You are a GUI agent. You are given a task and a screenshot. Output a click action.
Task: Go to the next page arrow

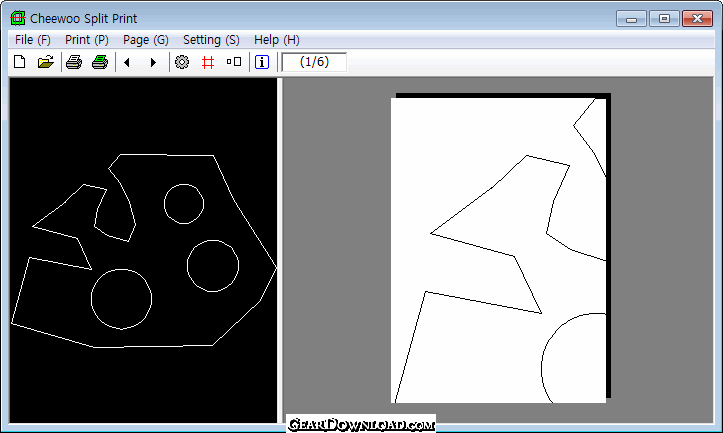click(x=153, y=62)
